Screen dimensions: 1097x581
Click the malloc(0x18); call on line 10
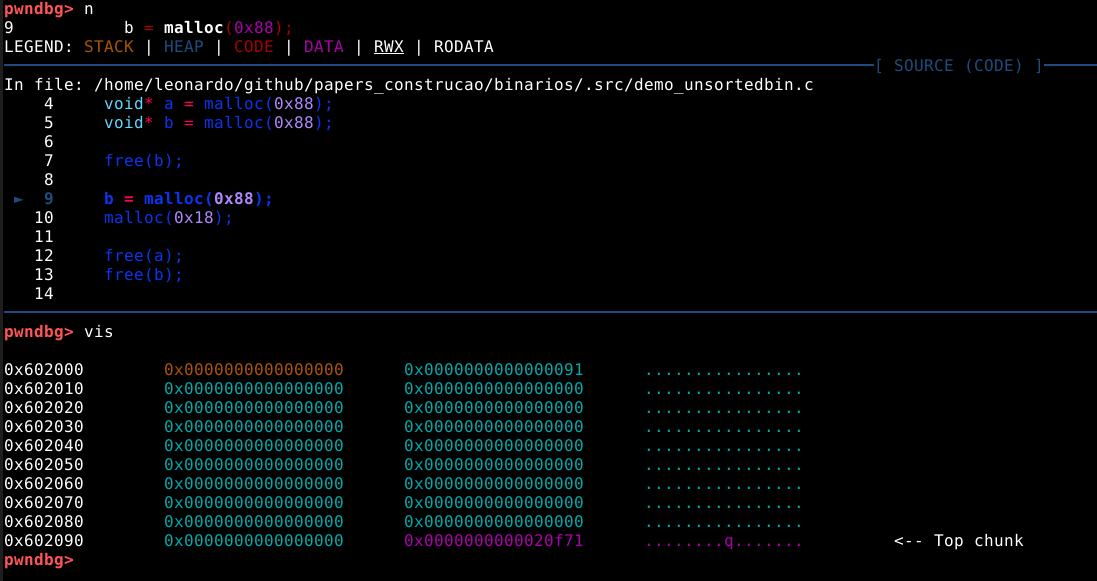(168, 218)
